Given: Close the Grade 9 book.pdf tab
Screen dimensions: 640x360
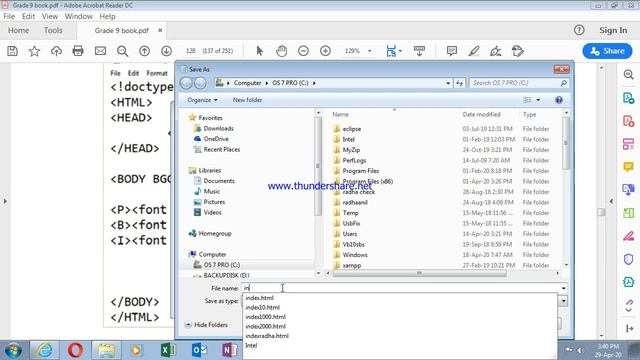Looking at the screenshot, I should 160,30.
